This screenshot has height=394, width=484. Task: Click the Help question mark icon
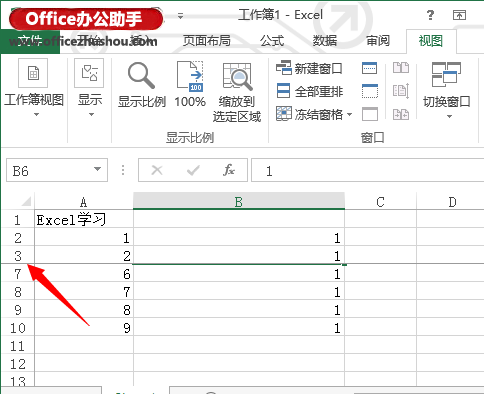[430, 15]
